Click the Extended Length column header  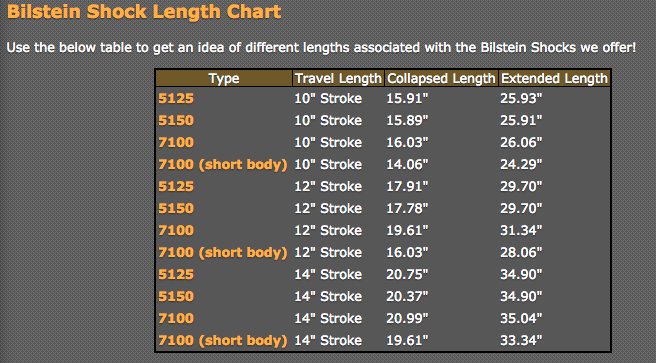(554, 78)
